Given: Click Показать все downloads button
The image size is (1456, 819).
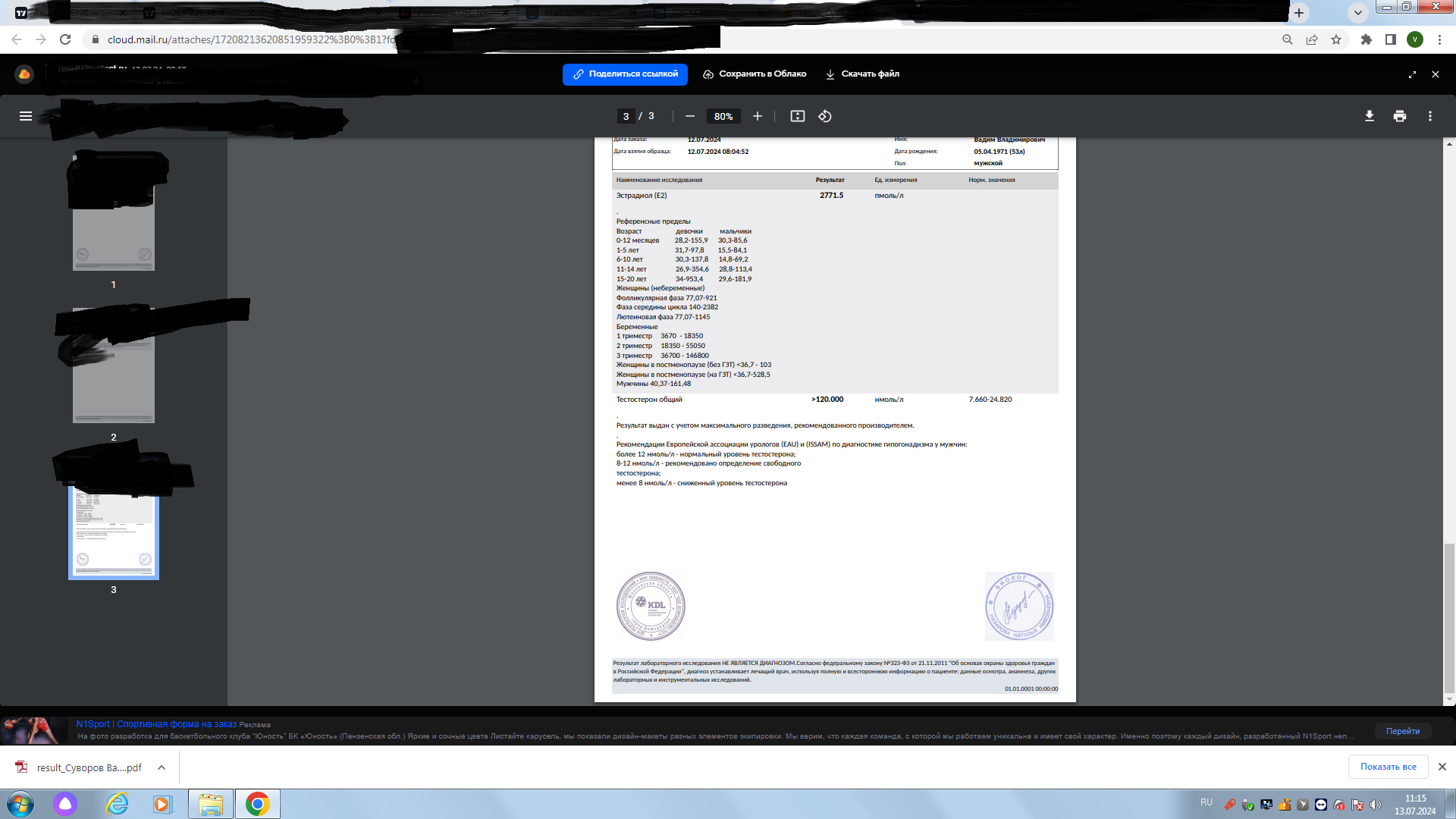Looking at the screenshot, I should pyautogui.click(x=1388, y=767).
